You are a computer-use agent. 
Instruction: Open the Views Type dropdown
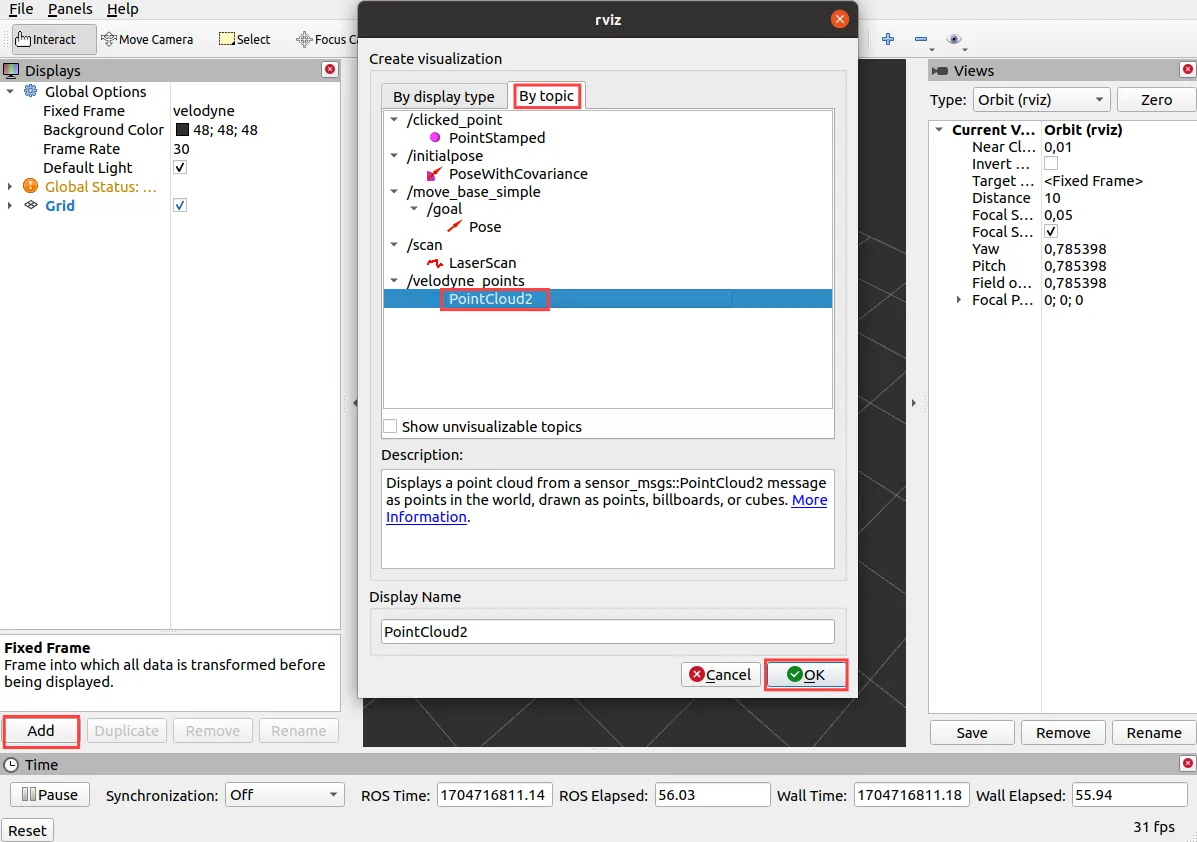tap(1041, 100)
